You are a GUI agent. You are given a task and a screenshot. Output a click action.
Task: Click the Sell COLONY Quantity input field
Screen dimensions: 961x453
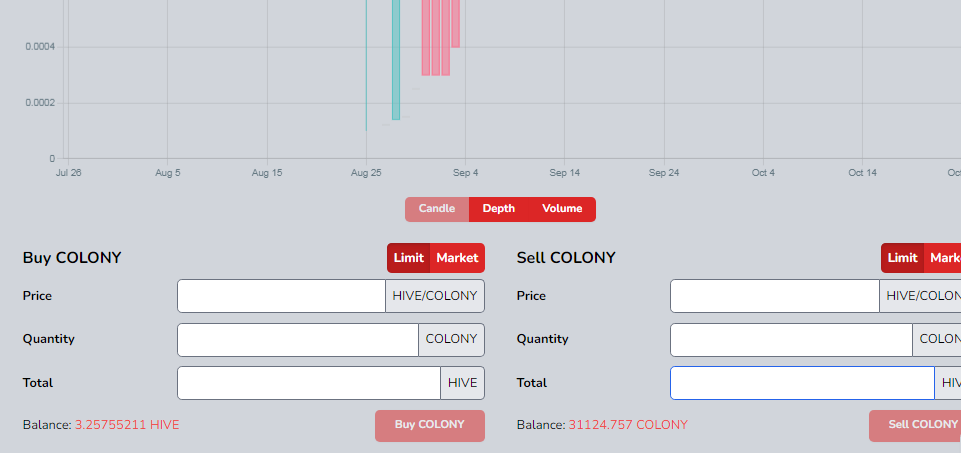(x=791, y=340)
